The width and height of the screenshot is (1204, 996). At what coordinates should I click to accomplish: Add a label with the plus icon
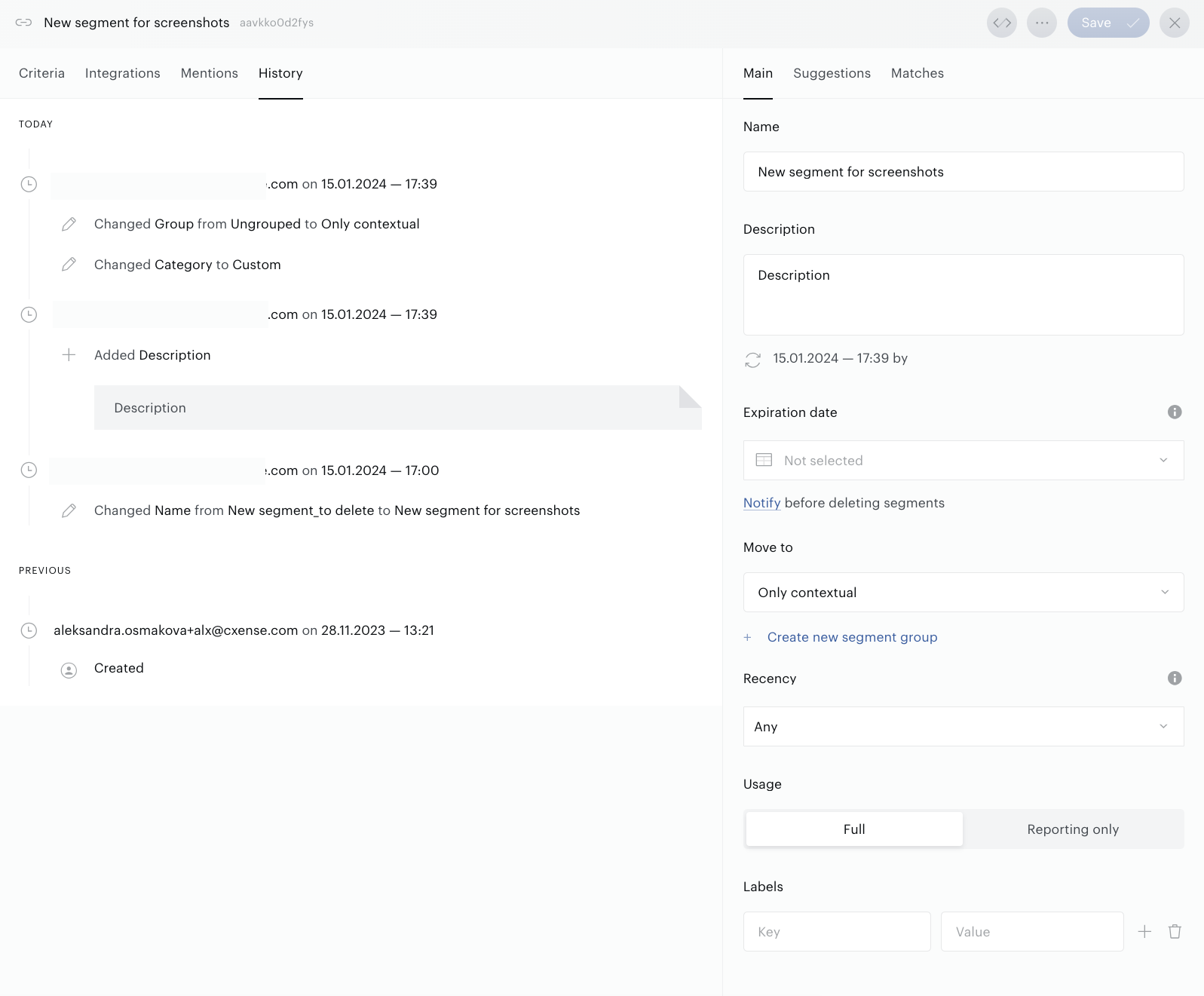(1144, 931)
